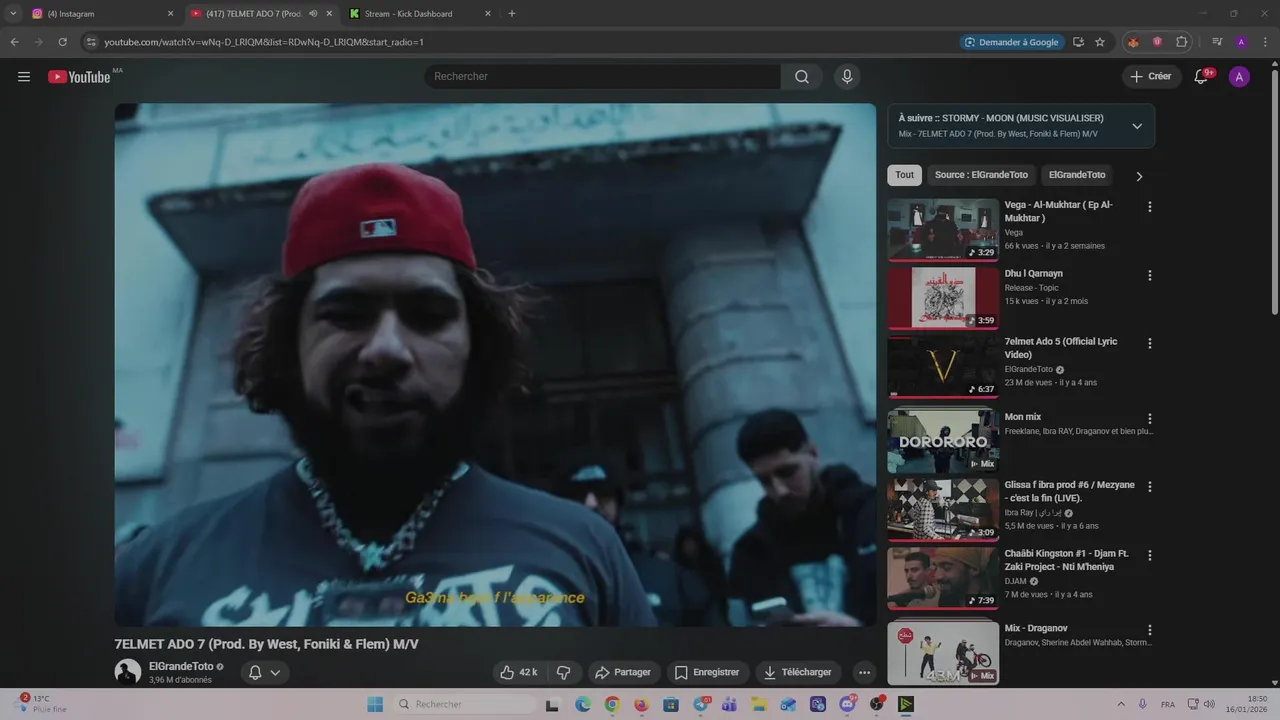Open Mon mix DOROR ORO thumbnail

(x=943, y=441)
